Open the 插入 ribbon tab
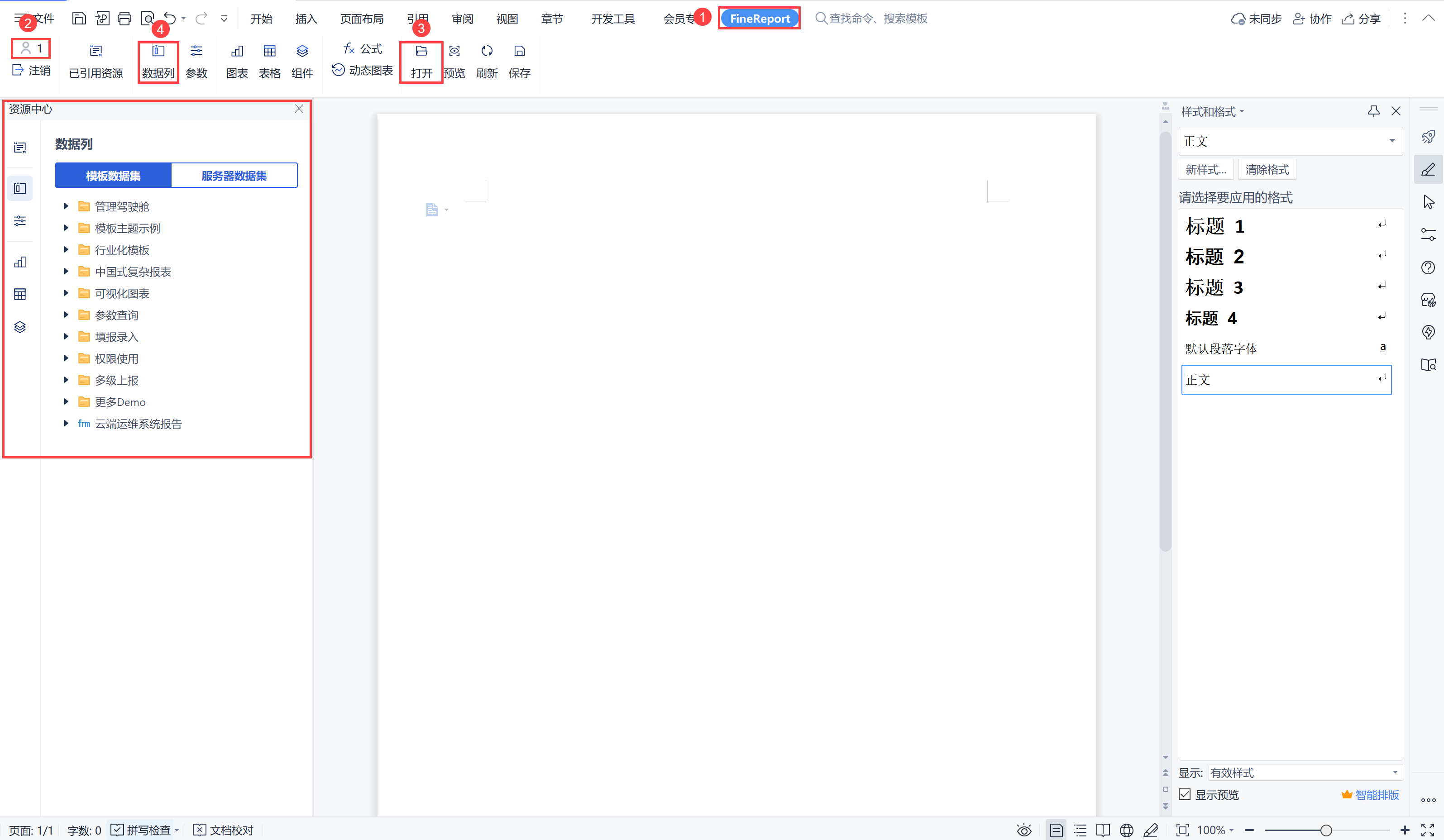This screenshot has width=1444, height=840. (306, 19)
